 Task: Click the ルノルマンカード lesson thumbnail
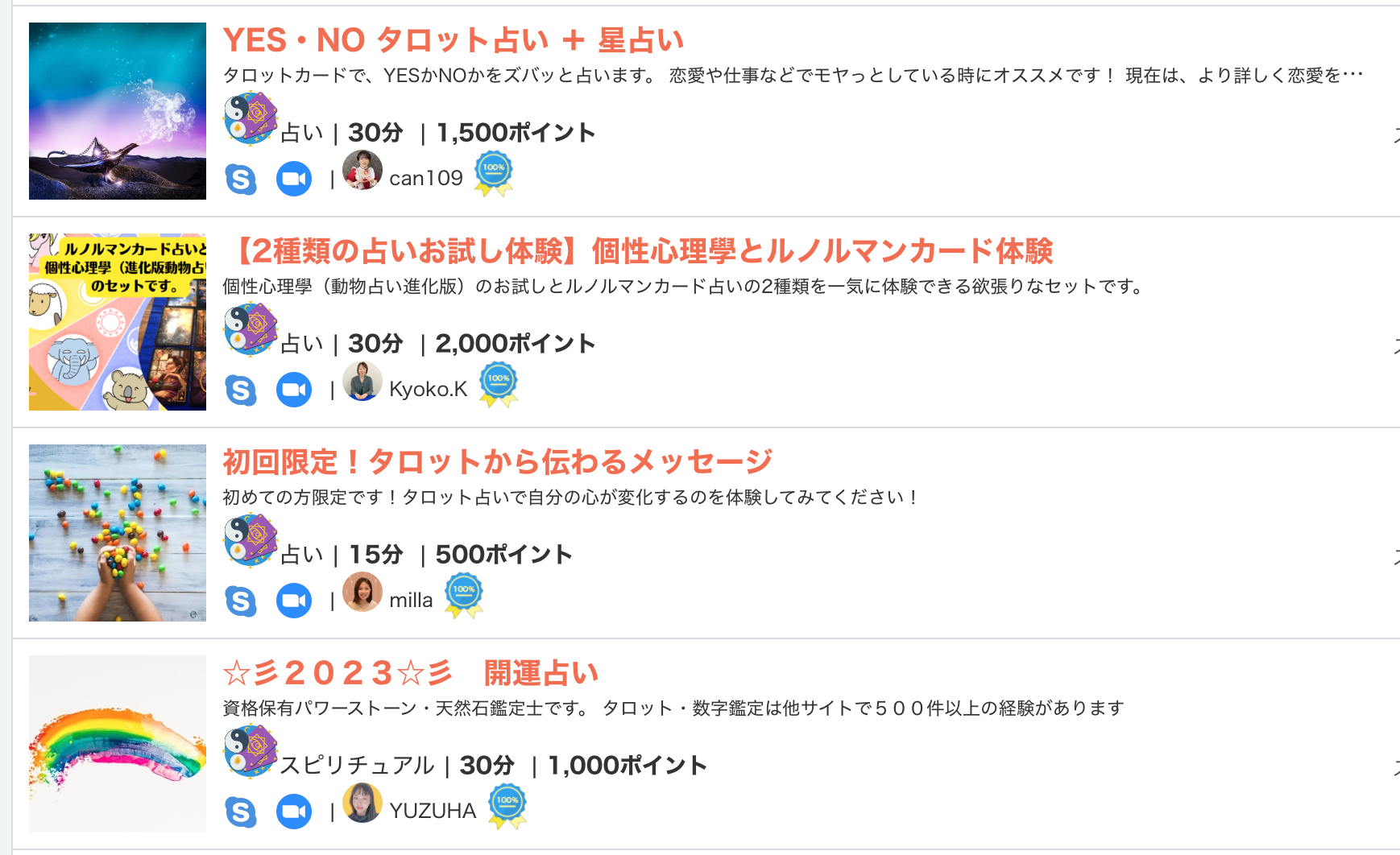tap(117, 320)
